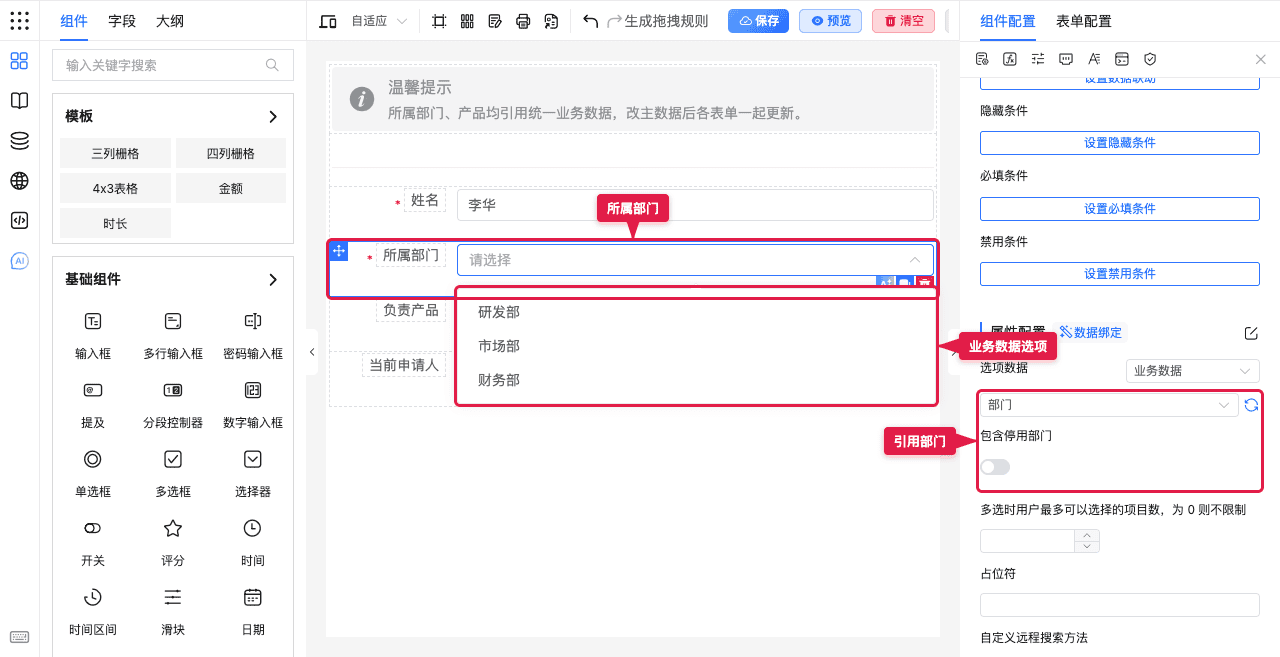Expand the 基础组件 section arrow
Viewport: 1280px width, 657px height.
[x=273, y=280]
